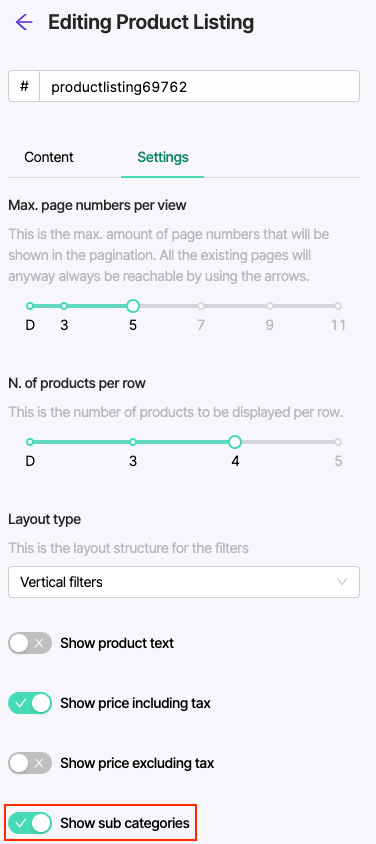Enable Show price excluding tax
Viewport: 376px width, 844px height.
30,763
